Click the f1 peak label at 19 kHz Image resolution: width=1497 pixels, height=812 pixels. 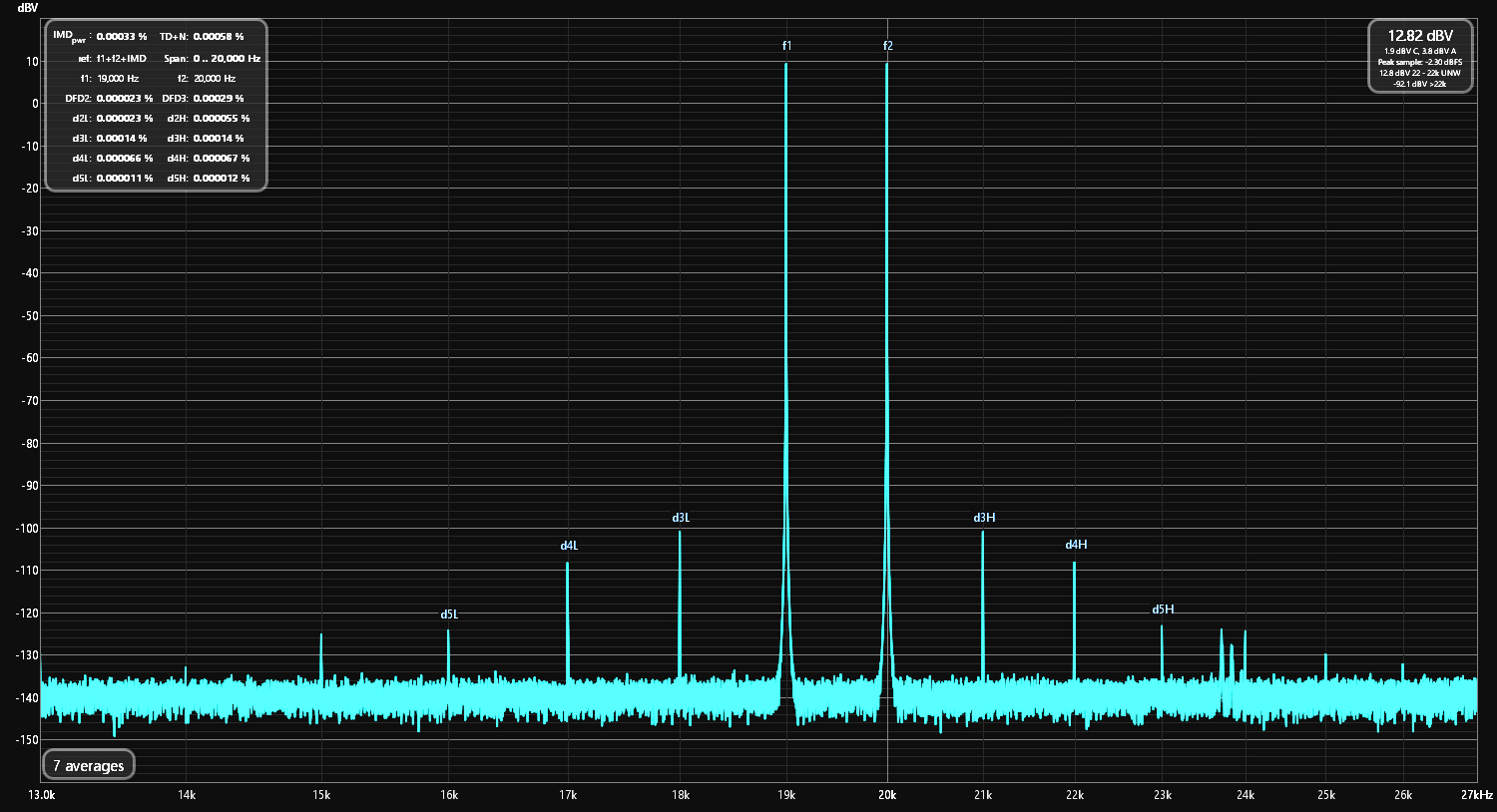tap(786, 46)
